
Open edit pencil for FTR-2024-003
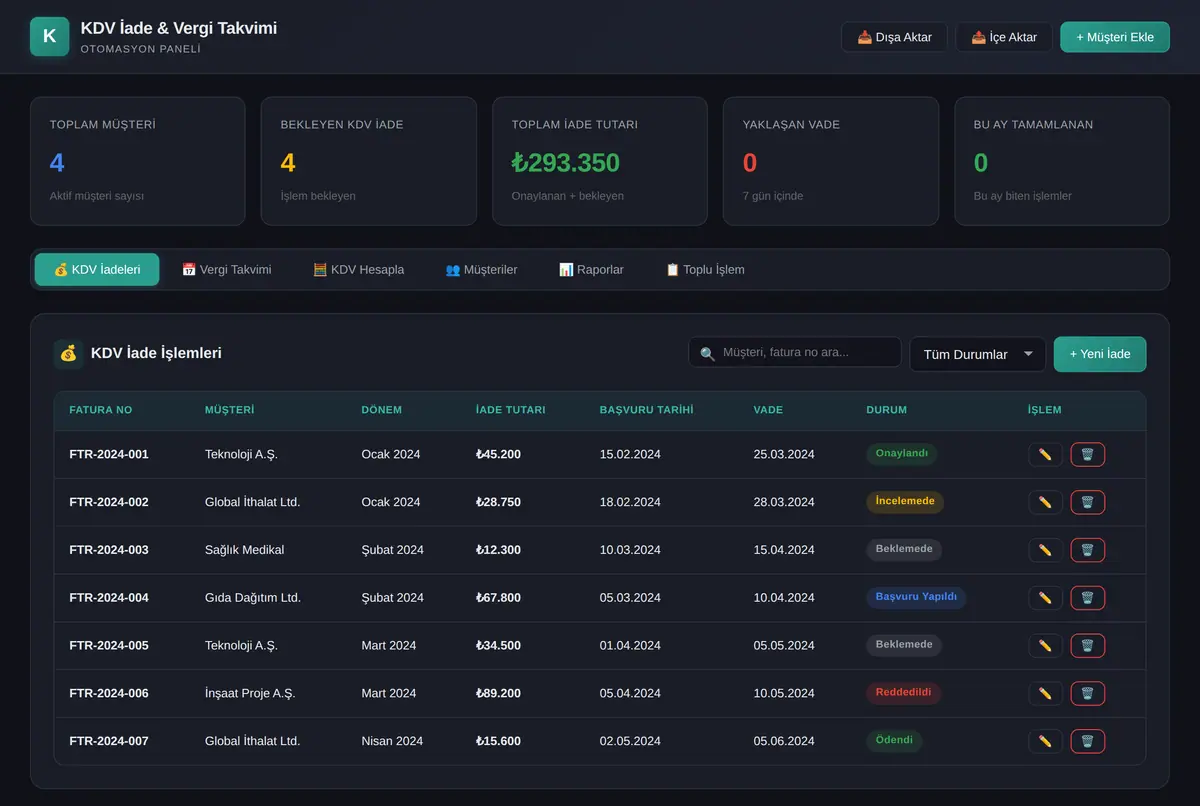(x=1045, y=550)
